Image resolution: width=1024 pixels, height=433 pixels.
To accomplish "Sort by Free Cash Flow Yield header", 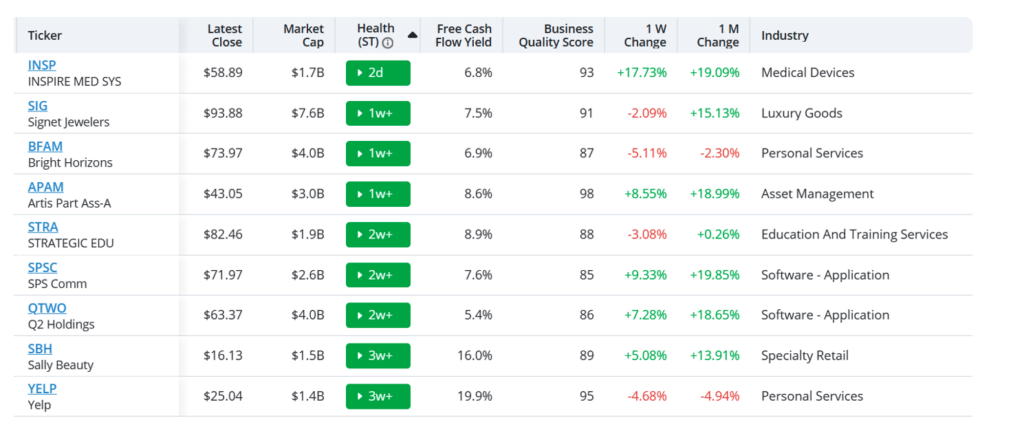I will [x=464, y=36].
